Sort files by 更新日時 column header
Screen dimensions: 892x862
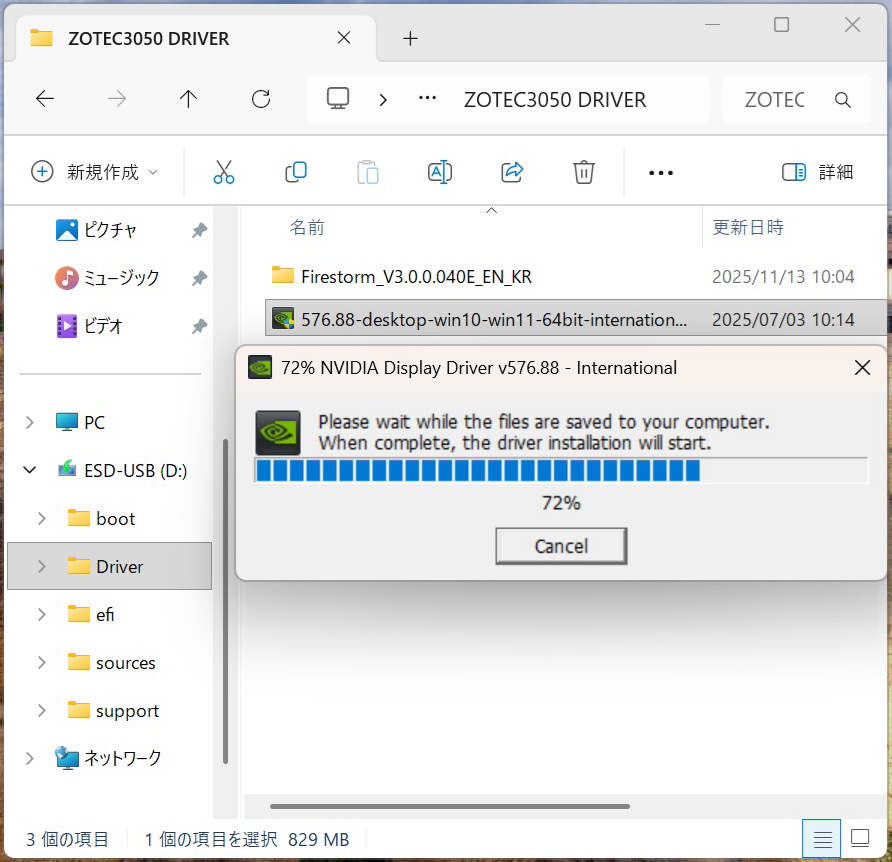(748, 227)
